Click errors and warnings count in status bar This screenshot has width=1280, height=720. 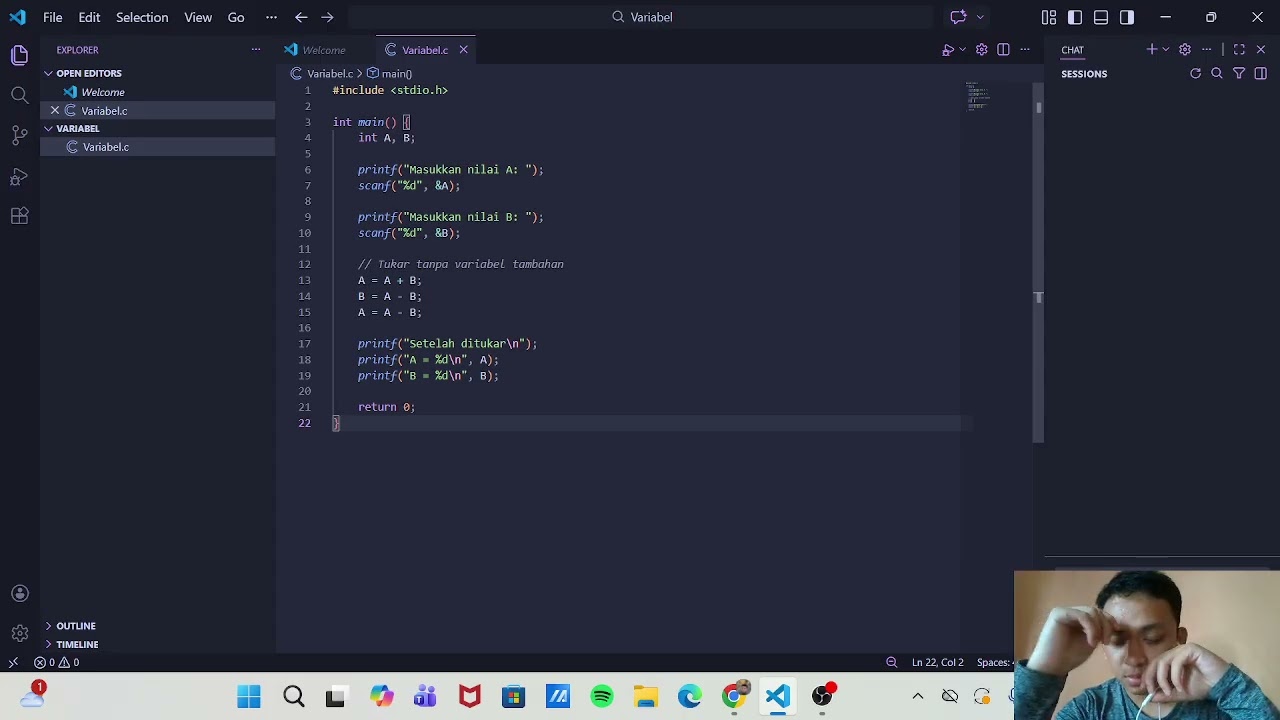pos(57,662)
